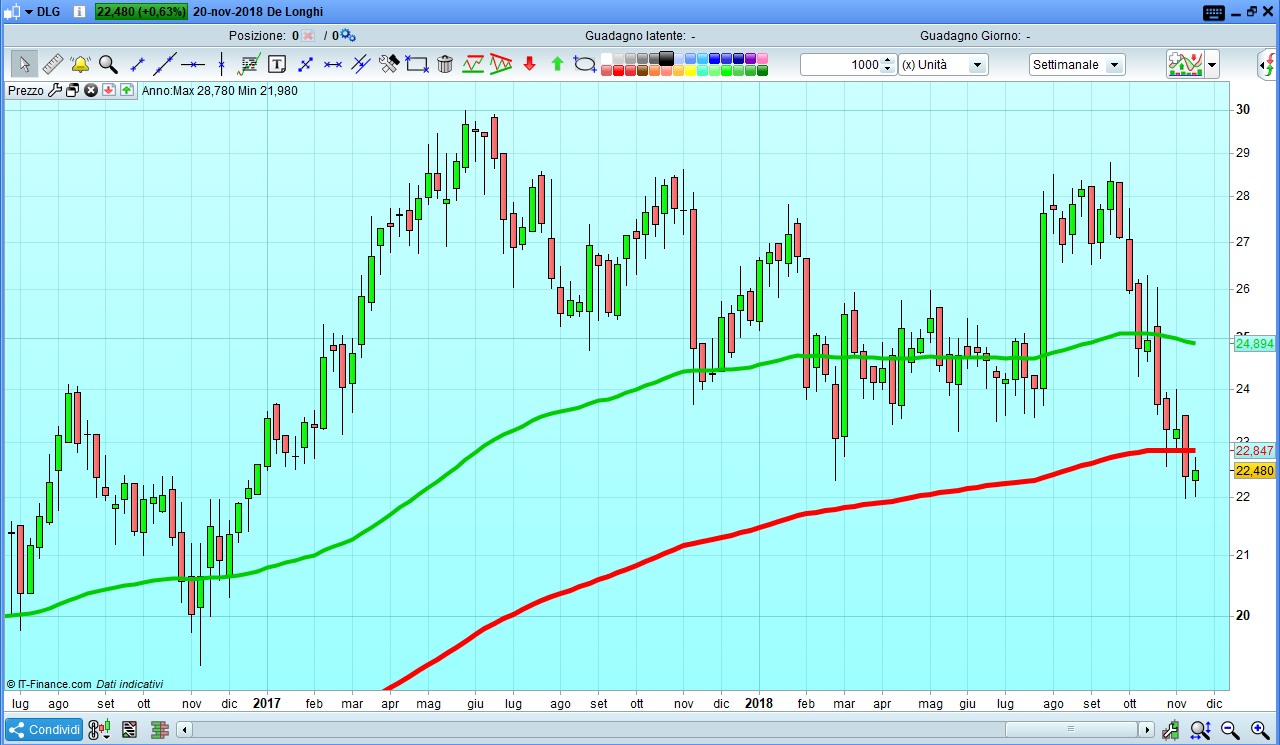Delete drawings with the trash can
Screen dimensions: 1280x745
pos(445,65)
